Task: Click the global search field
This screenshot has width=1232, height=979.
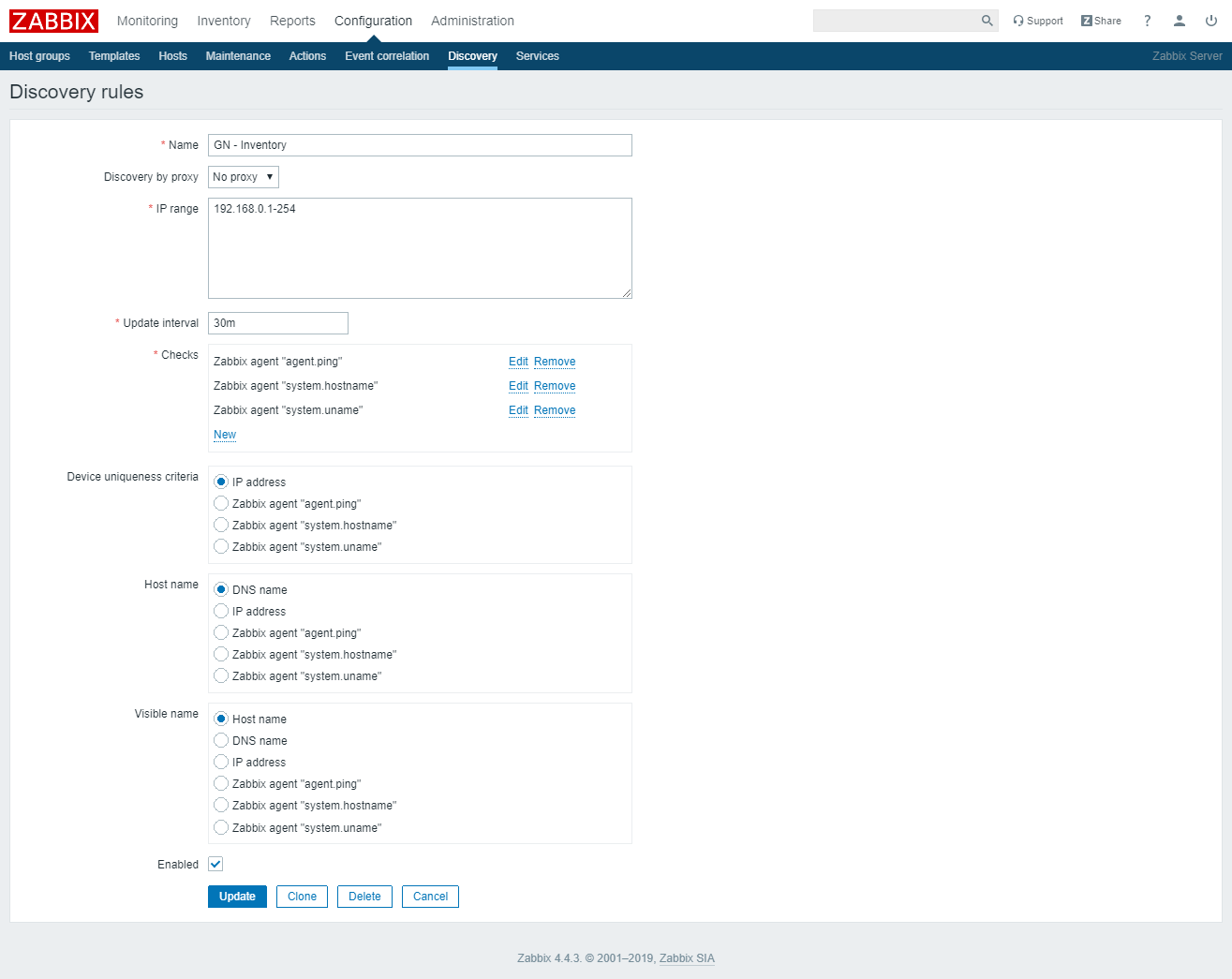Action: point(896,21)
